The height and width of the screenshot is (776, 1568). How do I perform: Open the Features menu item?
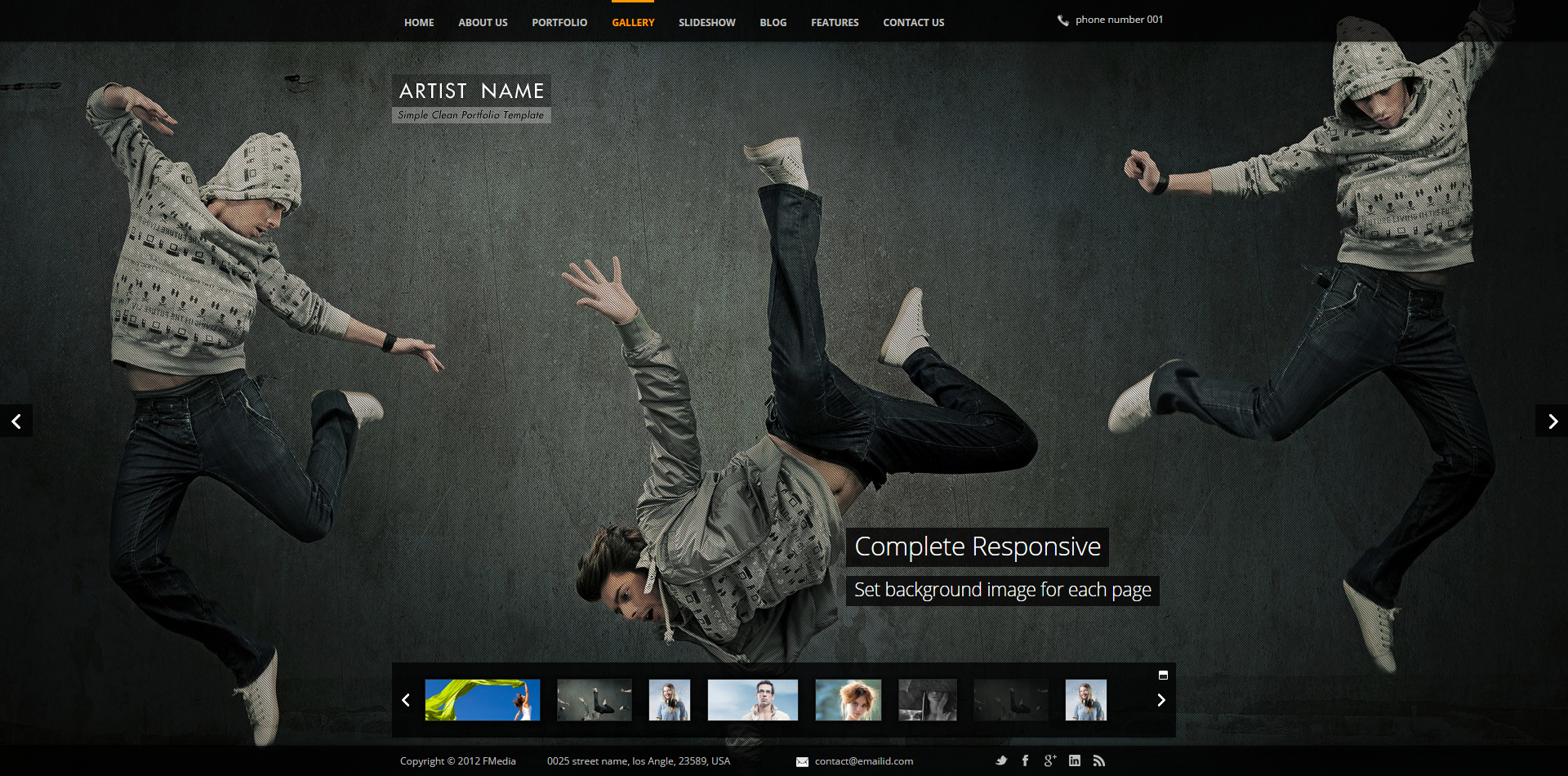point(835,22)
